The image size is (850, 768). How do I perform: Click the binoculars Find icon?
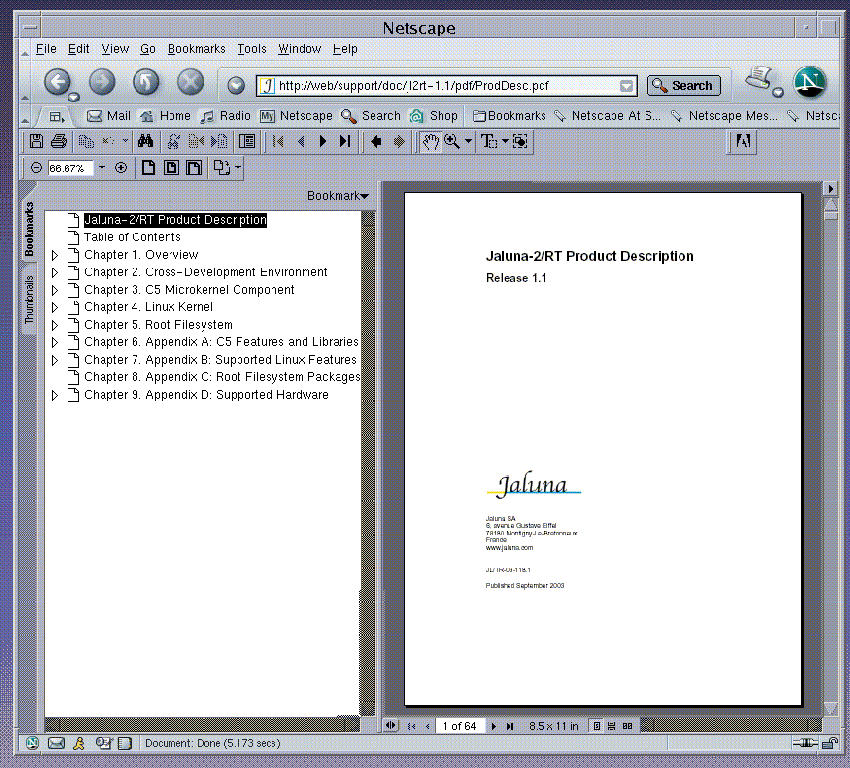pyautogui.click(x=145, y=141)
